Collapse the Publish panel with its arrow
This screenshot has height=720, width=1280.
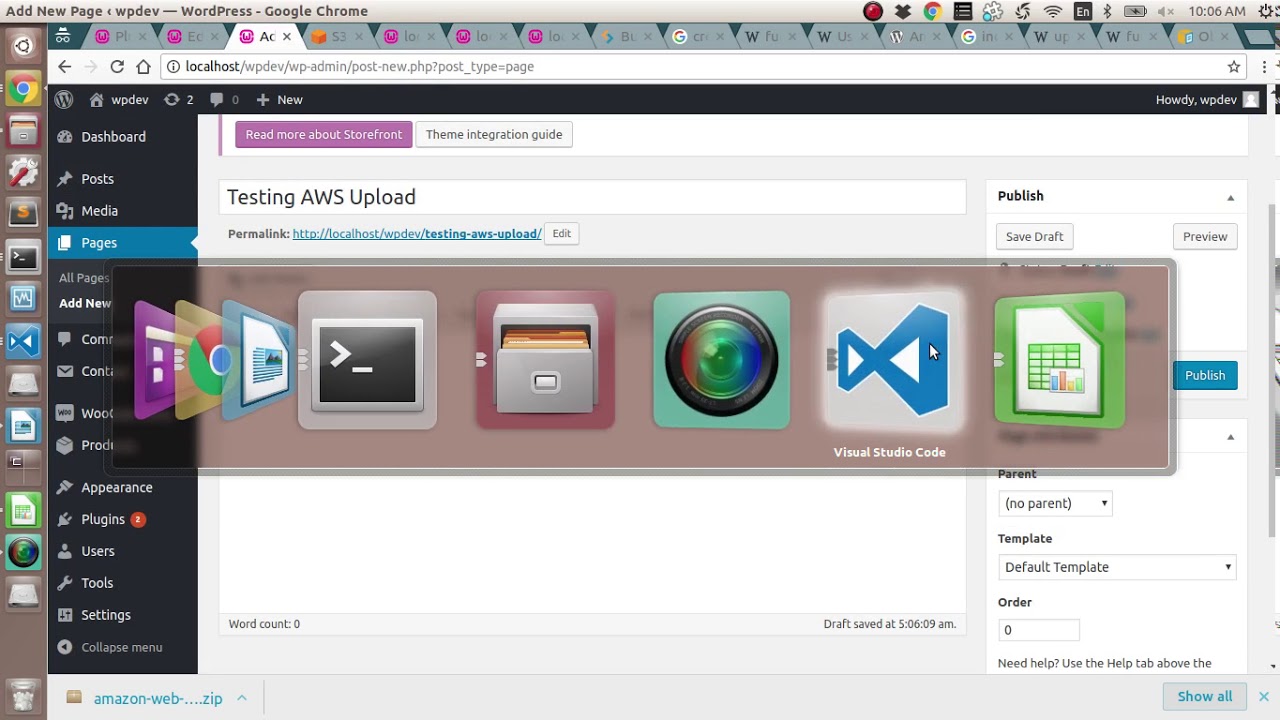[x=1231, y=197]
